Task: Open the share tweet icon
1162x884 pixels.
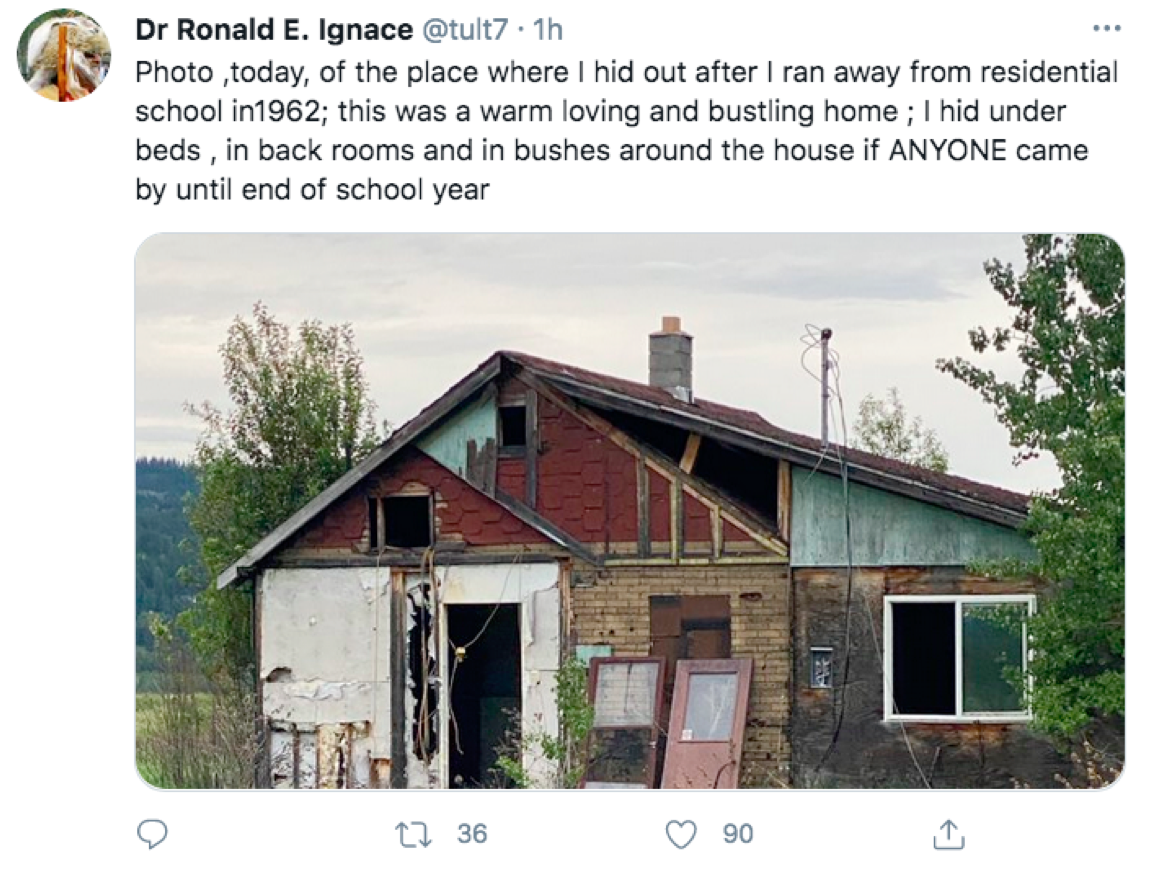Action: [x=950, y=834]
